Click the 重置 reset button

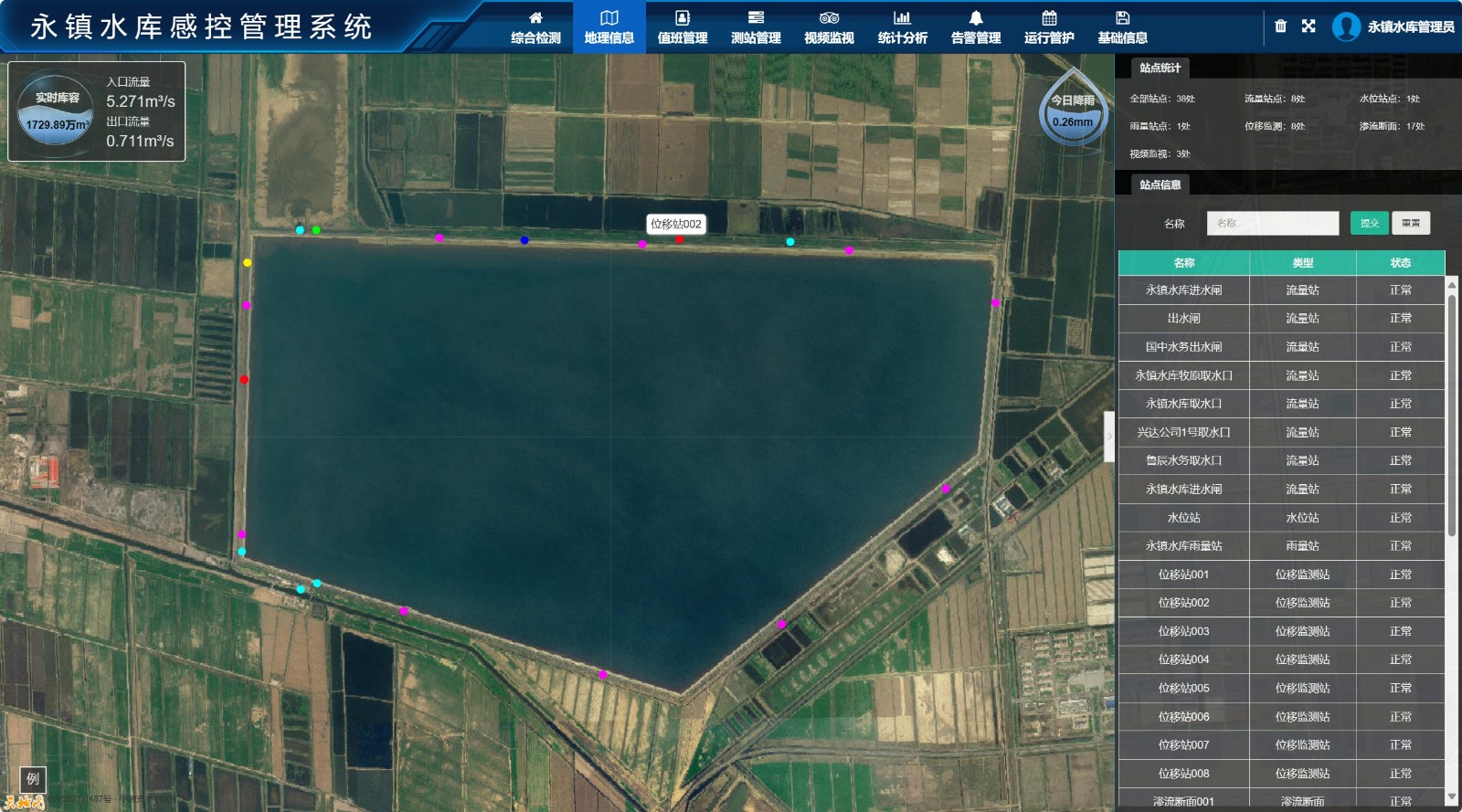[1411, 223]
